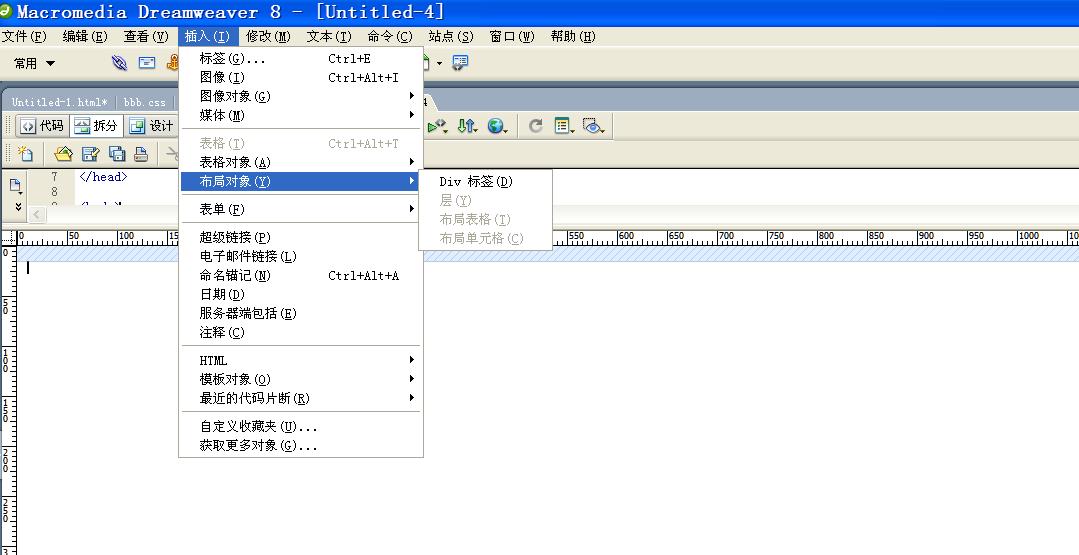The image size is (1079, 555).
Task: Open the 常用 insert category dropdown
Action: pyautogui.click(x=34, y=63)
